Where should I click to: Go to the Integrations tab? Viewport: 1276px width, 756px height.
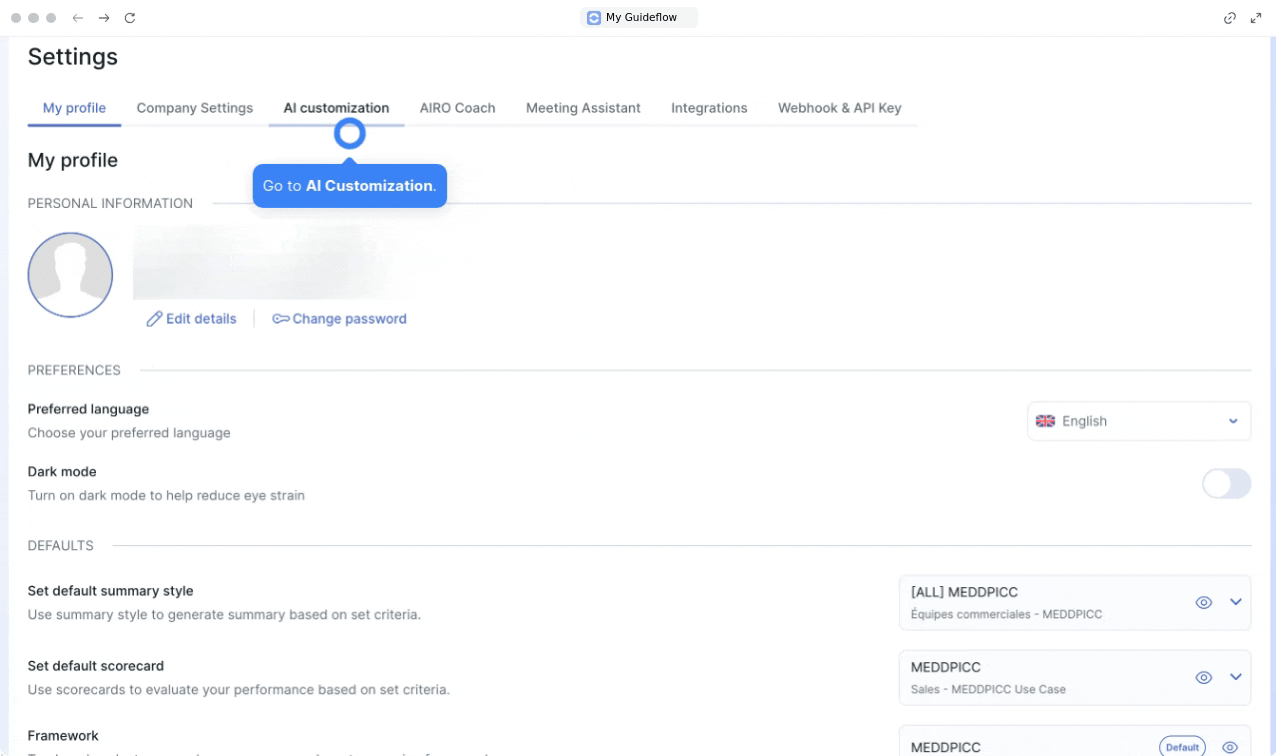click(709, 108)
